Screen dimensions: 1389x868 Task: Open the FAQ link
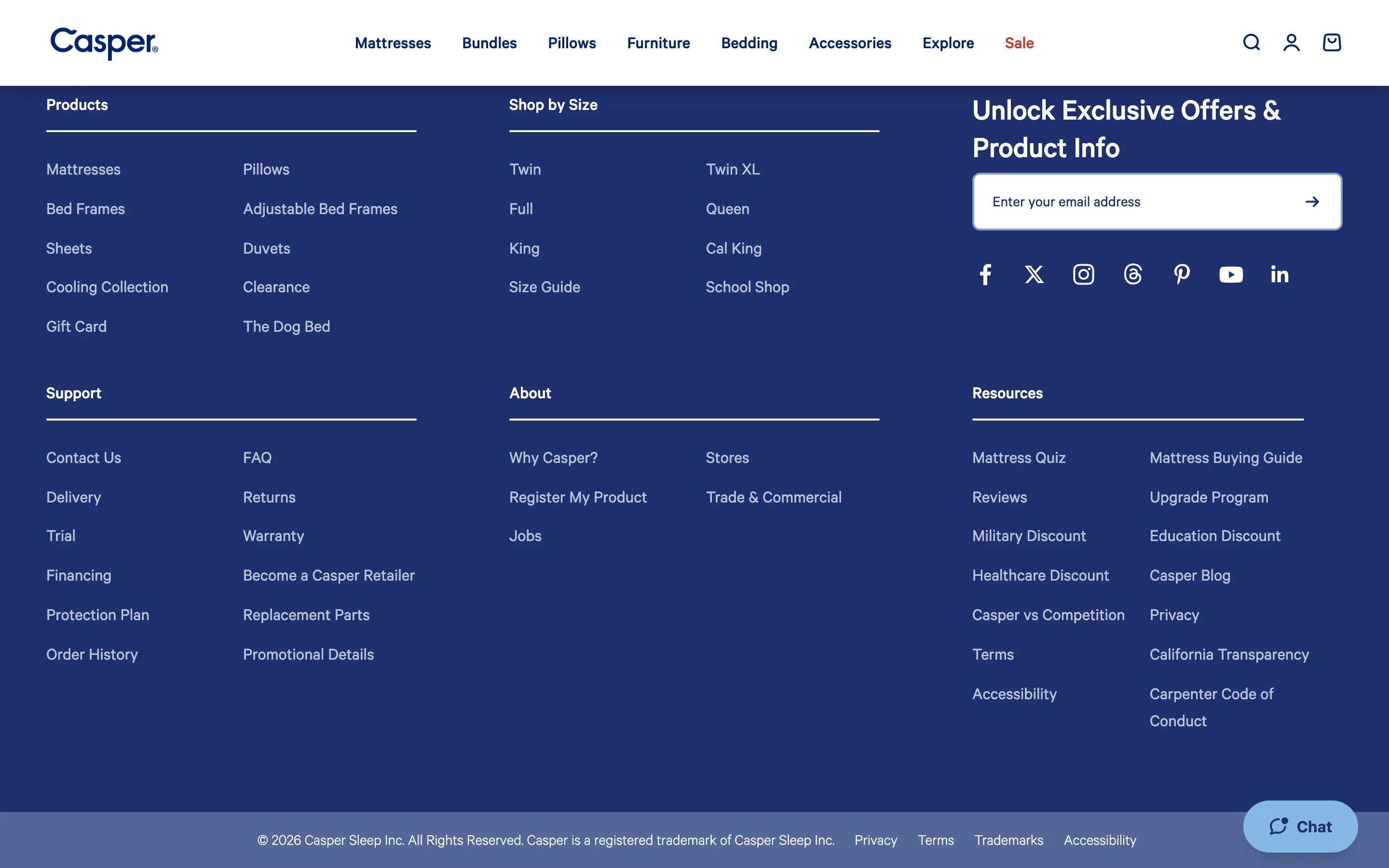click(257, 458)
